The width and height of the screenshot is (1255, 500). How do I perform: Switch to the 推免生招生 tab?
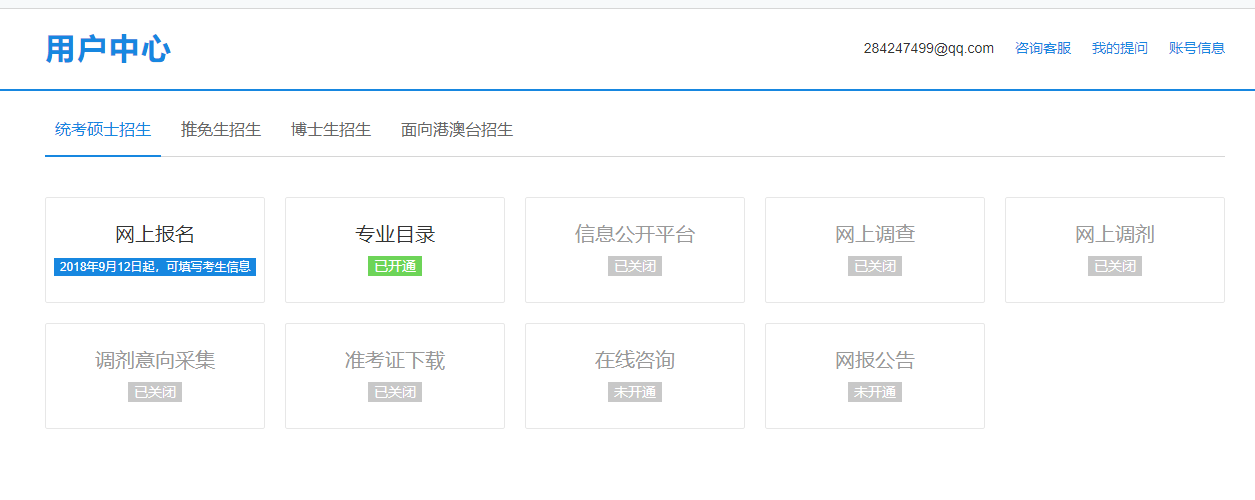(x=221, y=130)
